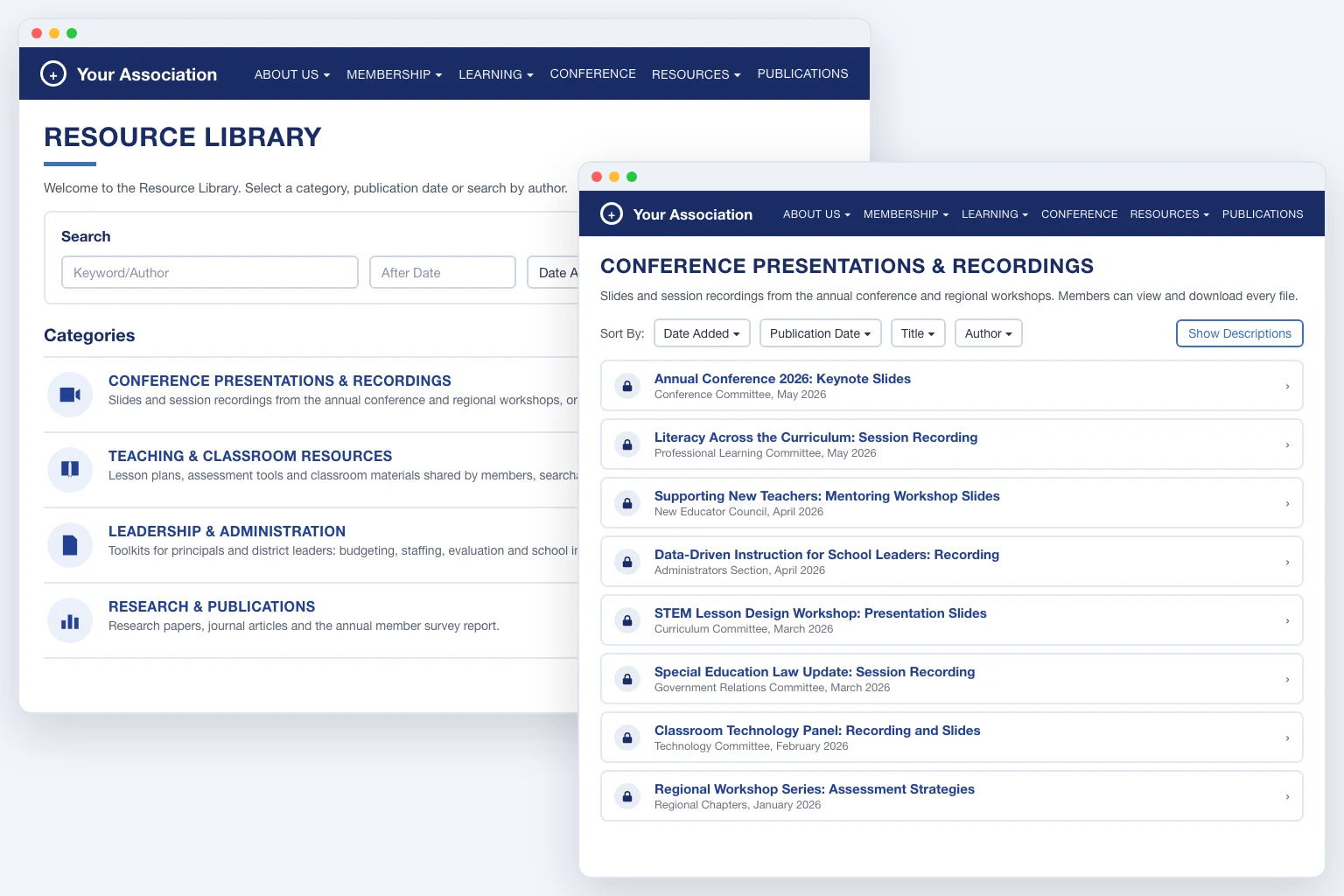The height and width of the screenshot is (896, 1344).
Task: Go to Publications in the Conference Presentations window
Action: [x=1263, y=214]
